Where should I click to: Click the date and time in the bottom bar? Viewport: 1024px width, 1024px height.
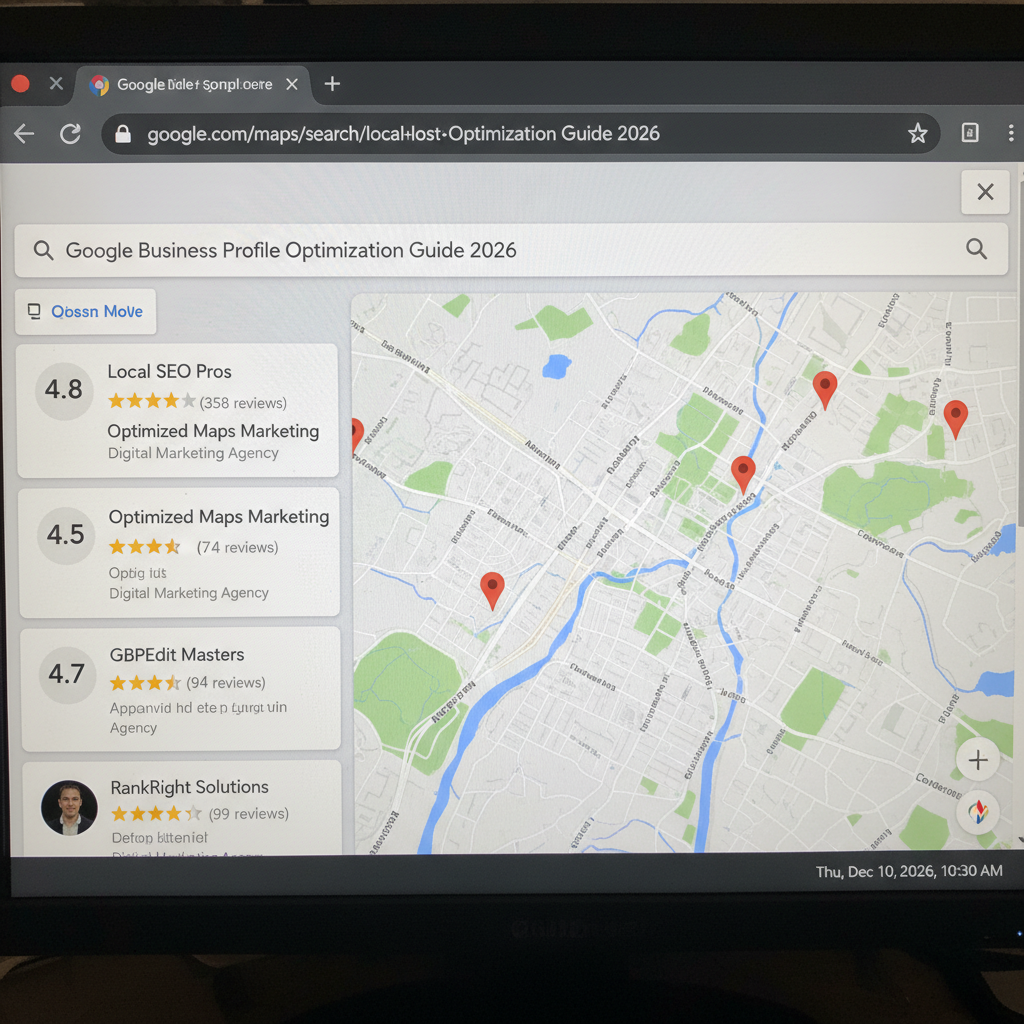coord(908,871)
